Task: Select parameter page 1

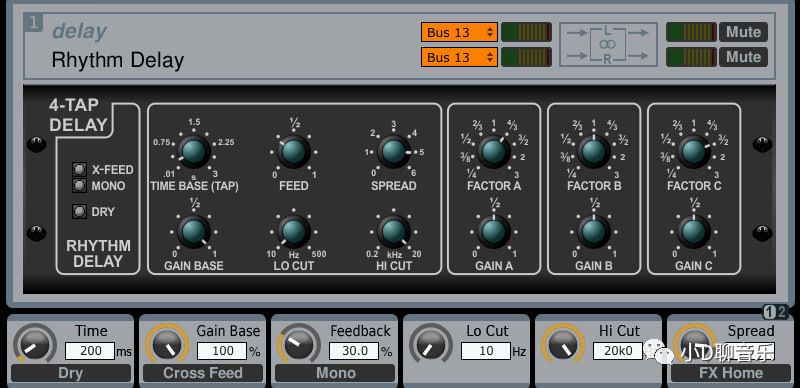Action: click(770, 311)
